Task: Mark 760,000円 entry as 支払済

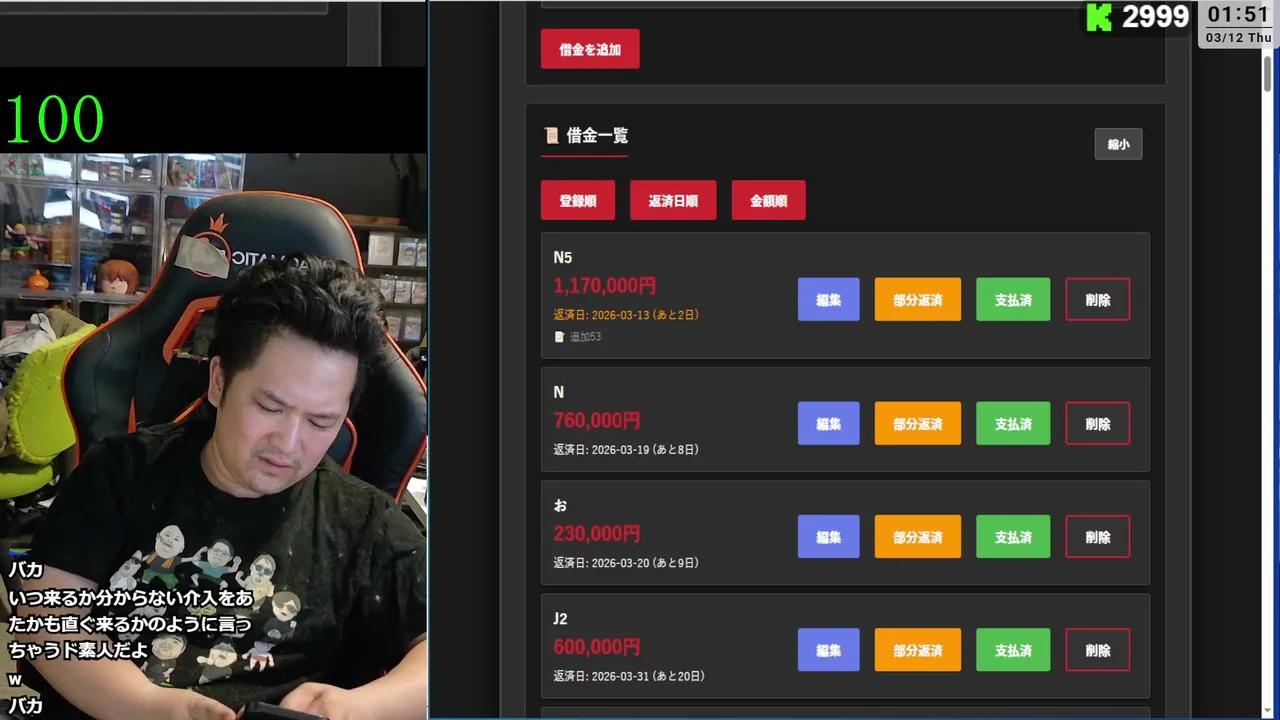Action: [x=1013, y=423]
